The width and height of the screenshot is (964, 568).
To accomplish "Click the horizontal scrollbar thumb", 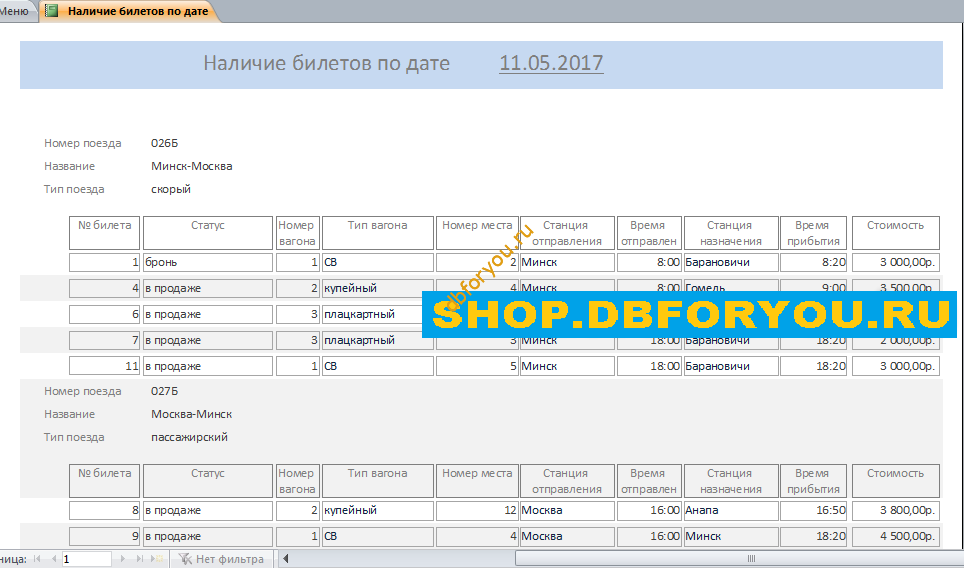I will point(751,559).
